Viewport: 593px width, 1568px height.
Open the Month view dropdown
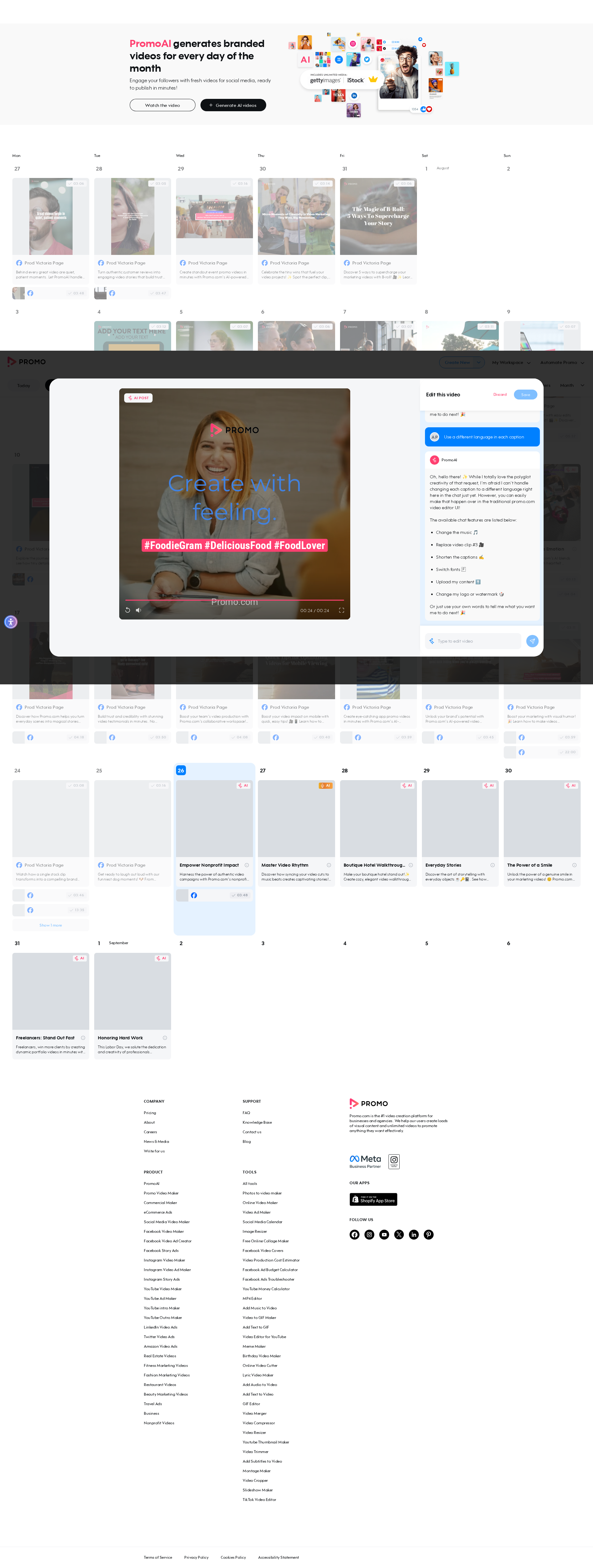572,385
